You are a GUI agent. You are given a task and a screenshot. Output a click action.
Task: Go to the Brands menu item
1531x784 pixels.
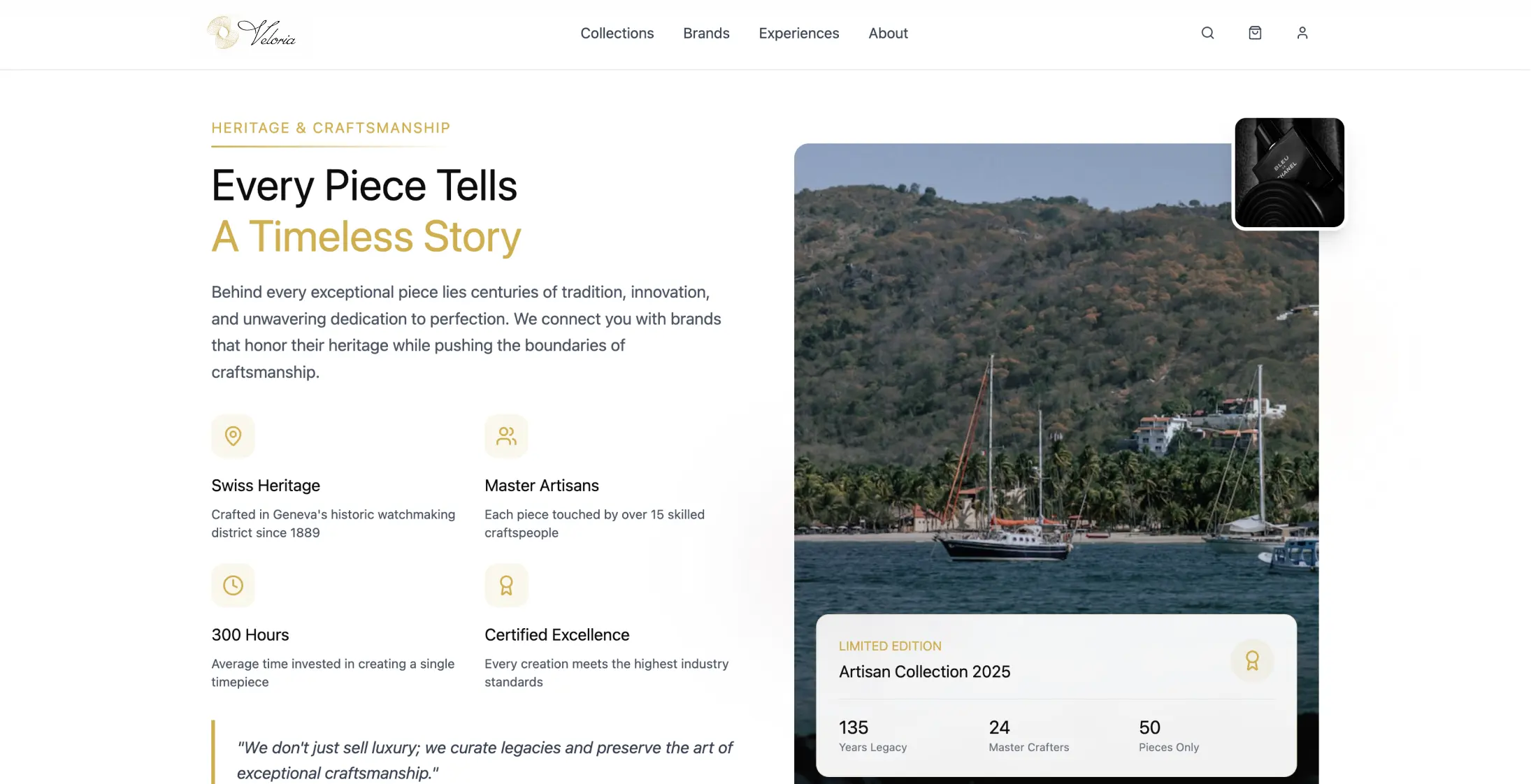tap(706, 33)
